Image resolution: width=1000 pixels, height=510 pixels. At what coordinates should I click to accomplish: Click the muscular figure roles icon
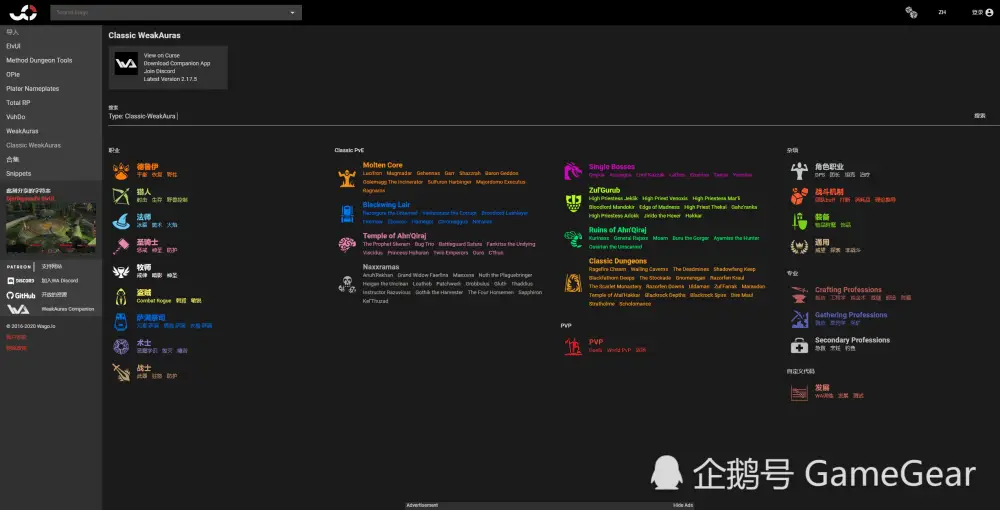click(x=799, y=171)
